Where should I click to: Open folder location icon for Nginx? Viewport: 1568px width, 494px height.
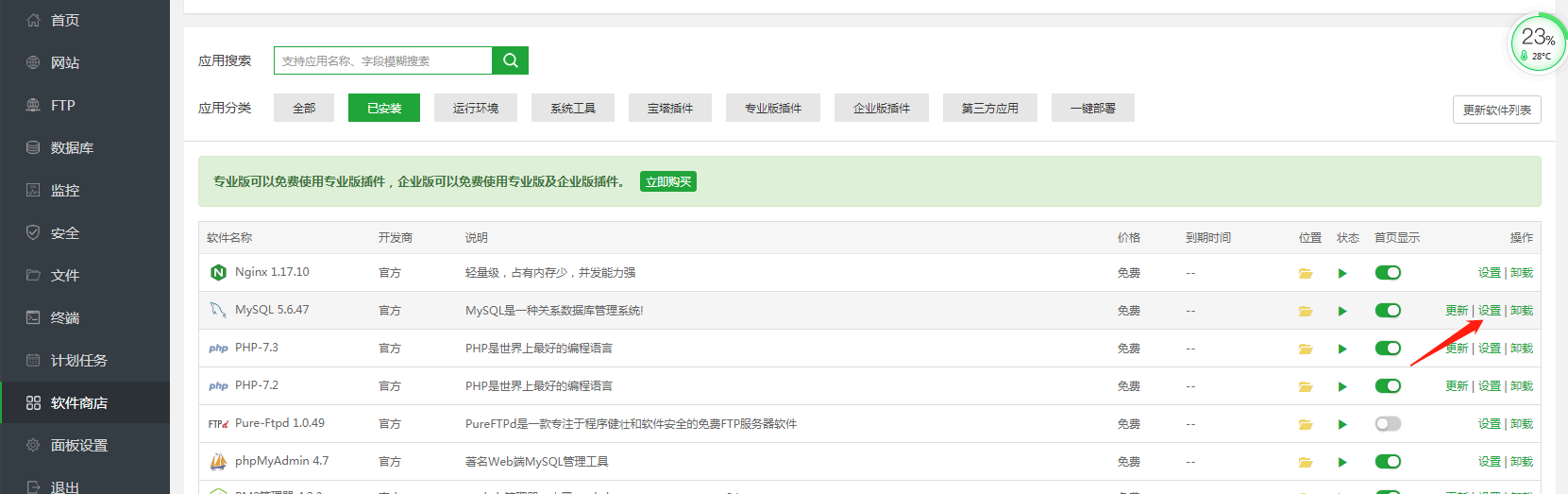point(1306,273)
